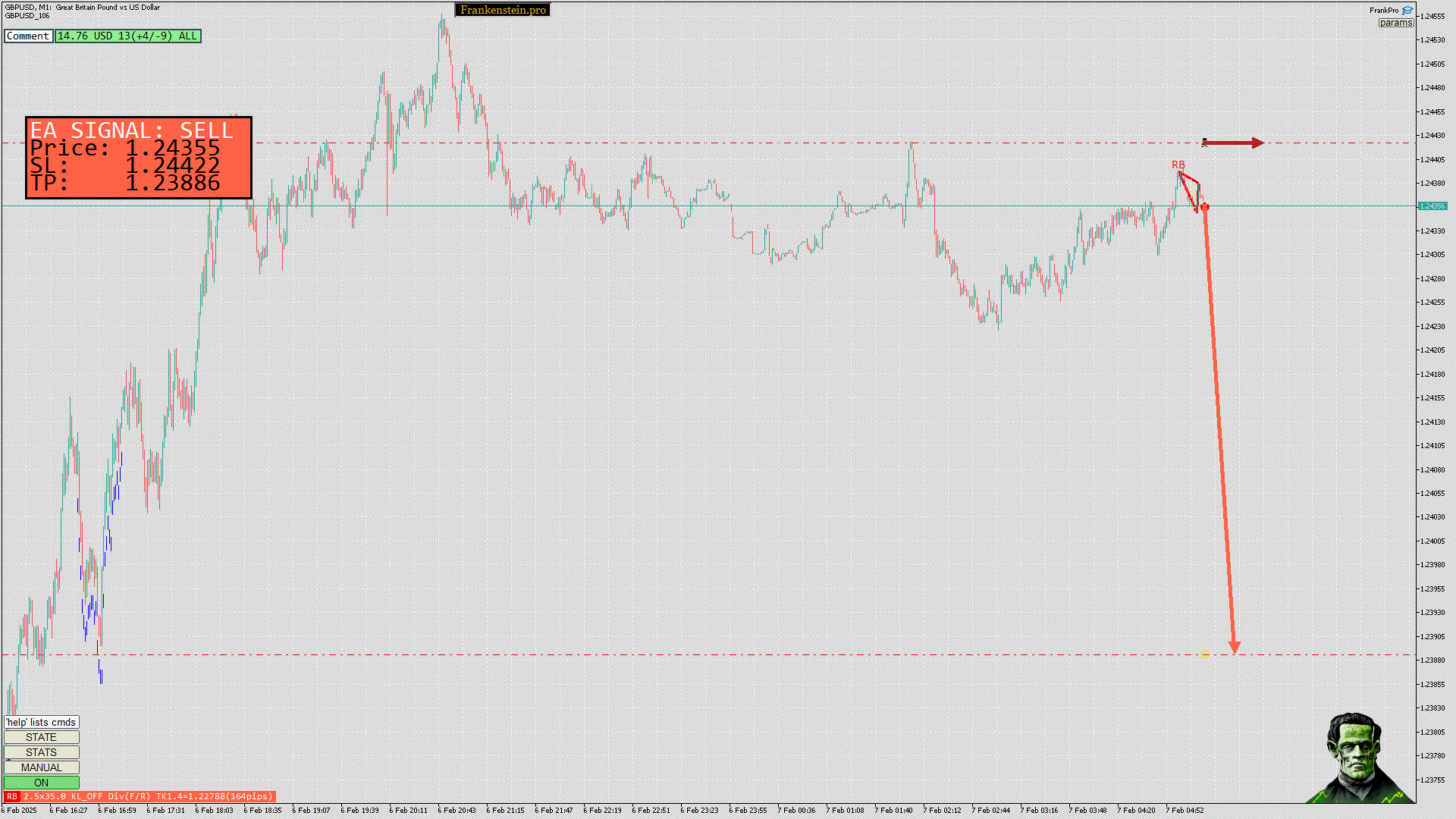The height and width of the screenshot is (819, 1456).
Task: Expand the Comment box
Action: tap(28, 36)
